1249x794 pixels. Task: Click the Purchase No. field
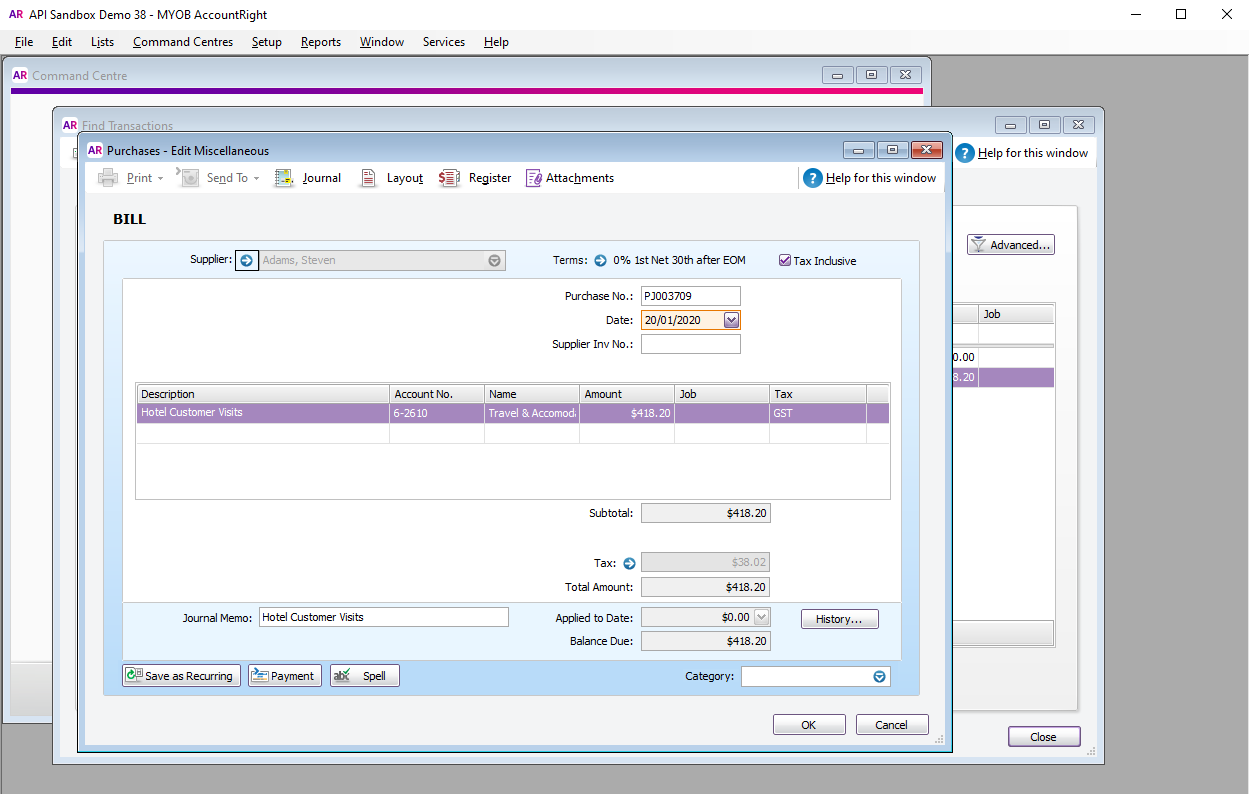click(691, 296)
